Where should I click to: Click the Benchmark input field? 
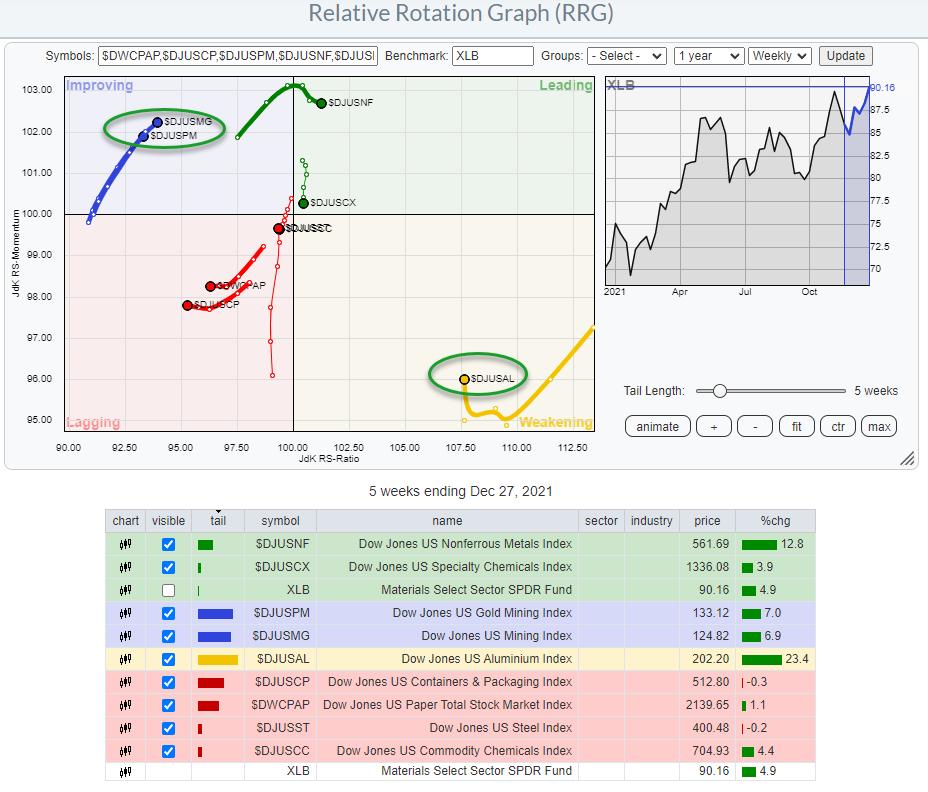(493, 56)
